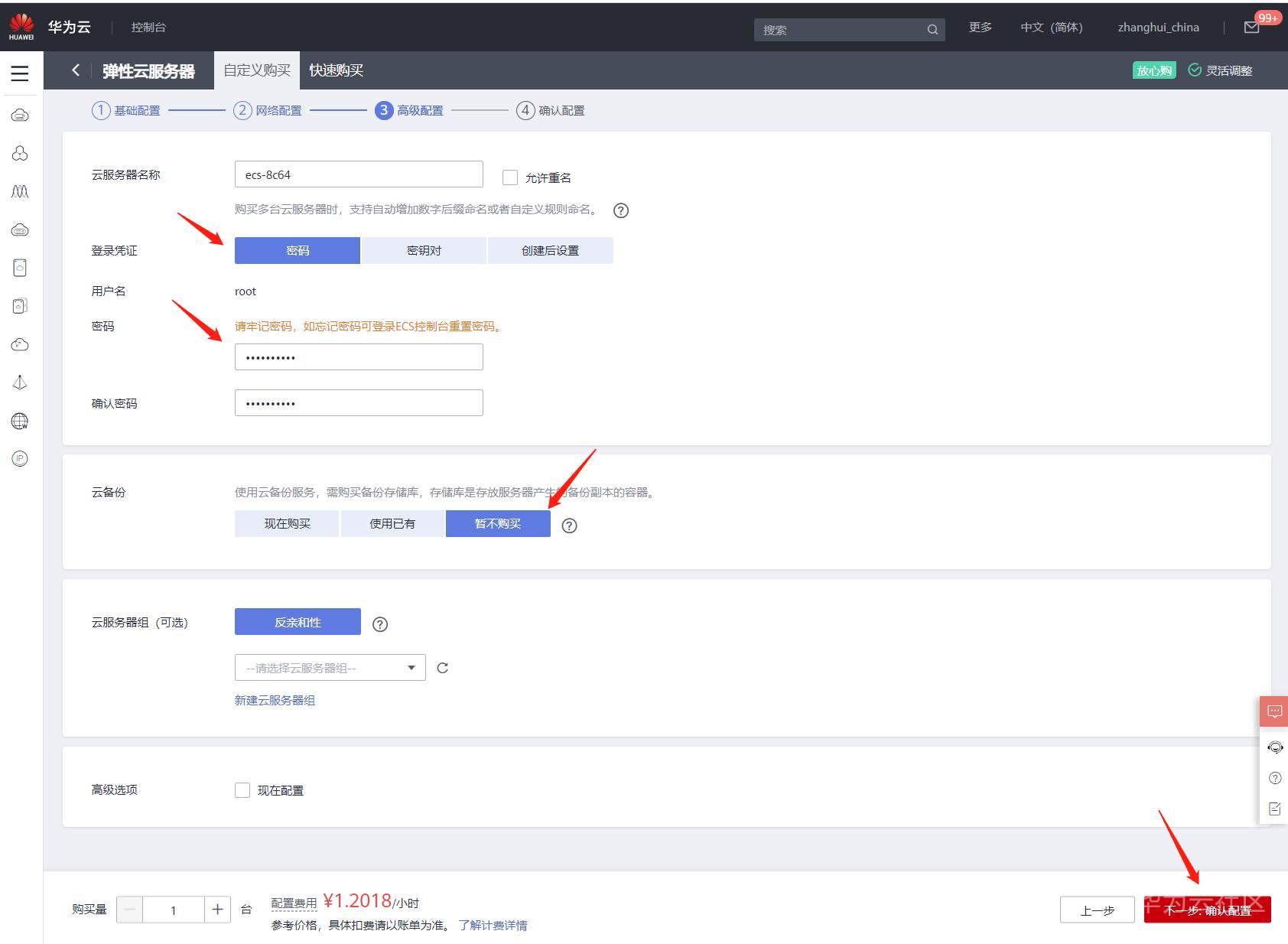Click the Huawei logo

pyautogui.click(x=21, y=27)
